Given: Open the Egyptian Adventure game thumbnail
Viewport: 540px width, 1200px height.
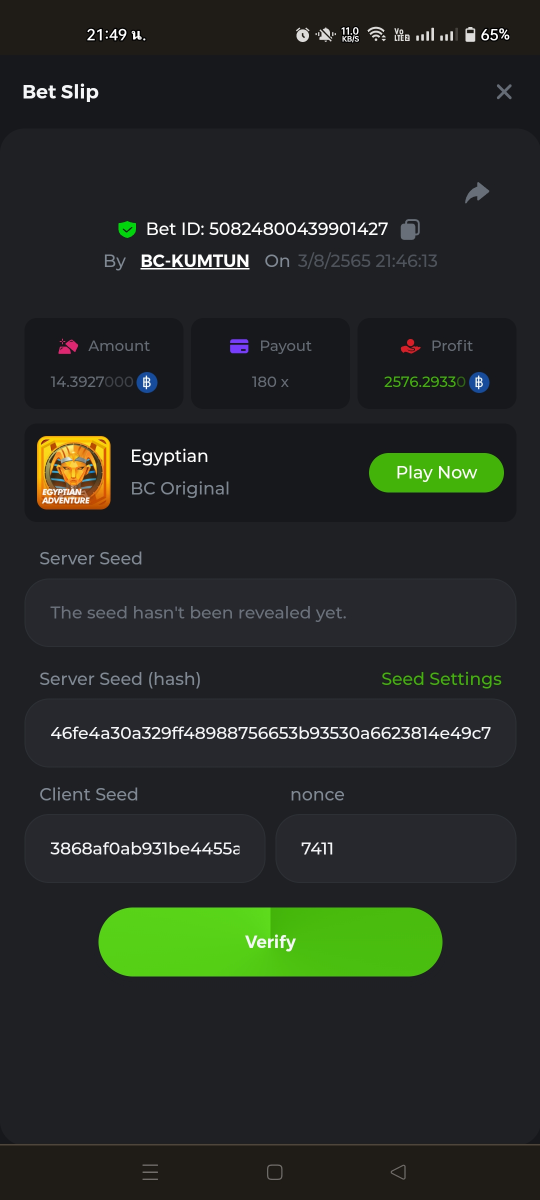Looking at the screenshot, I should point(74,472).
